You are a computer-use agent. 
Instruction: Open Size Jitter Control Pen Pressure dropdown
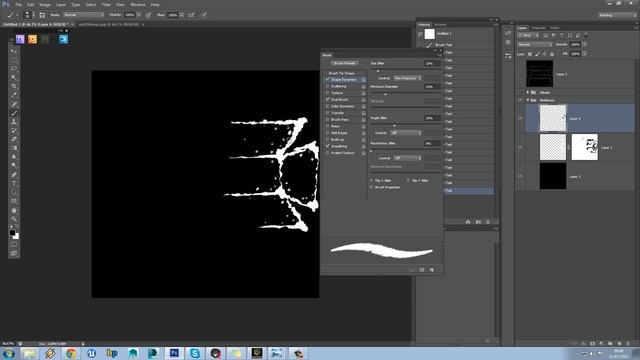click(x=407, y=78)
